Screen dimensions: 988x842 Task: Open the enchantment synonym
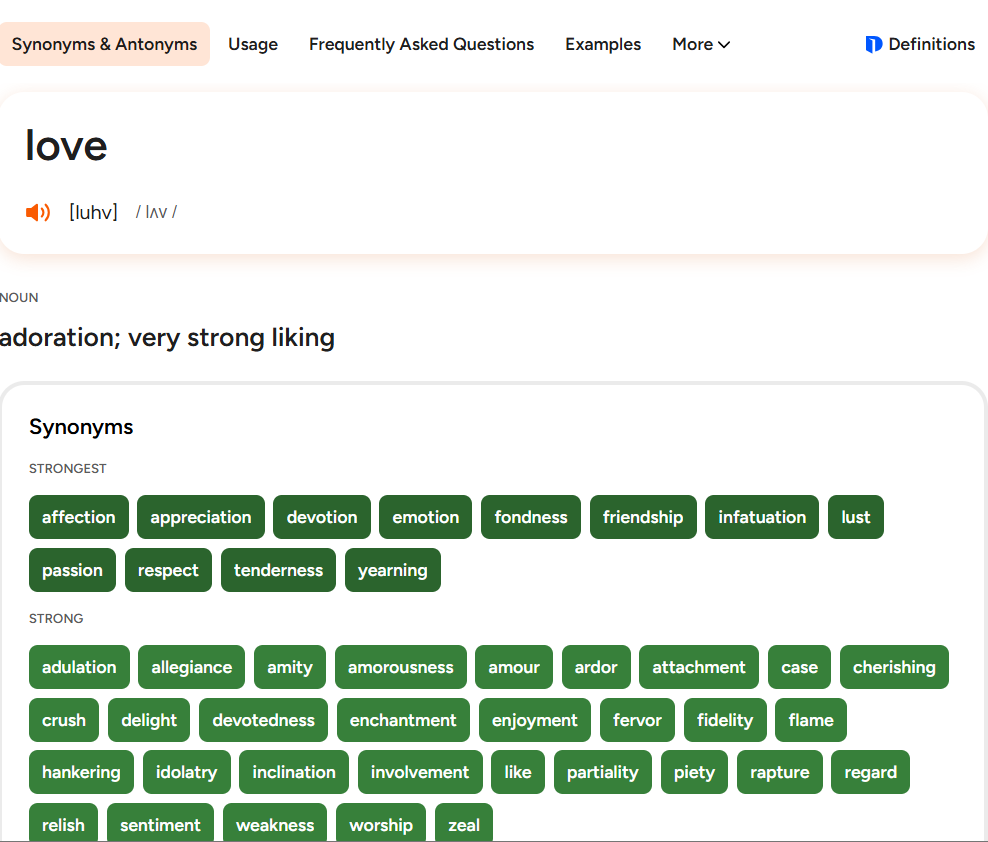pyautogui.click(x=403, y=720)
